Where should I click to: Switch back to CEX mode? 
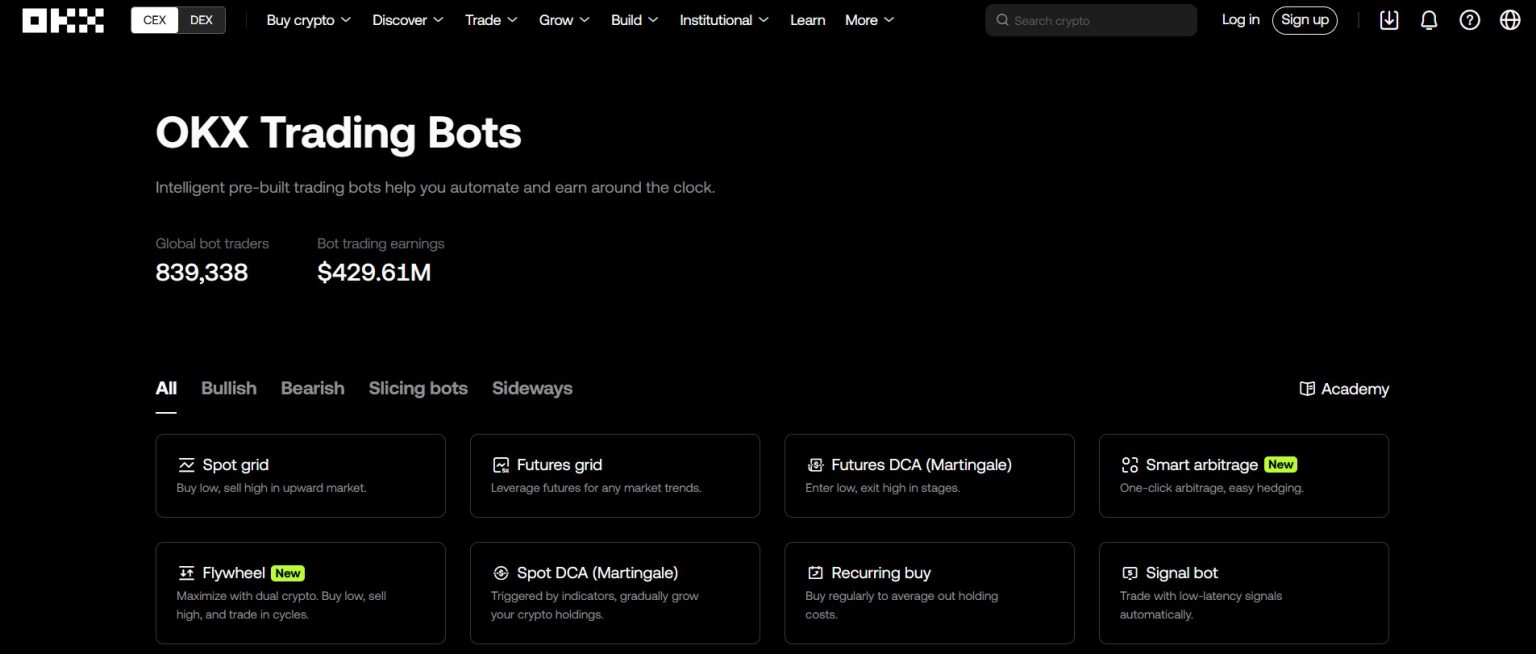pos(154,18)
